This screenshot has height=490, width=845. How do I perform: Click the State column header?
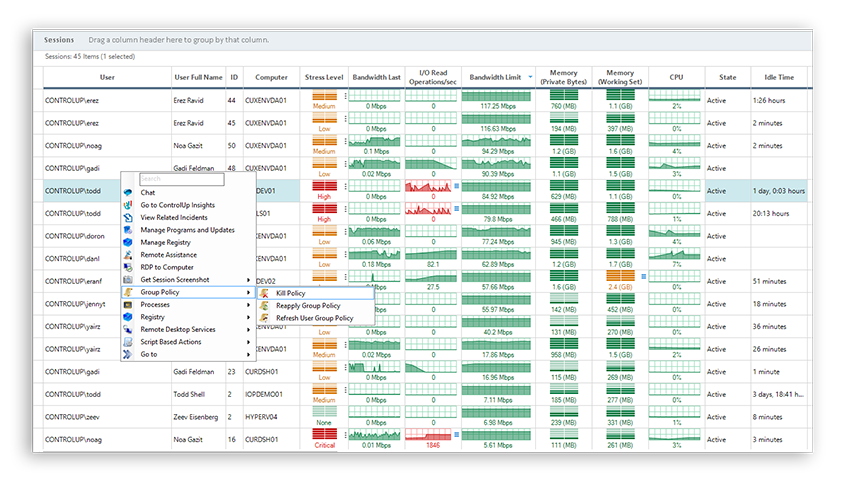pyautogui.click(x=728, y=77)
